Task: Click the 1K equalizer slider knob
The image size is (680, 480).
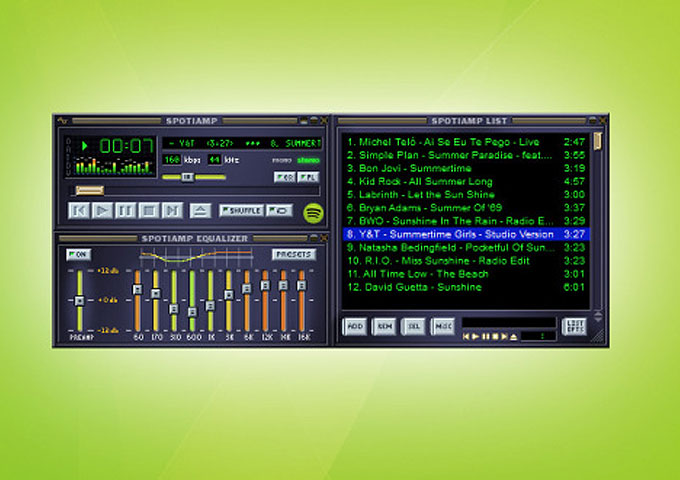Action: [x=210, y=306]
